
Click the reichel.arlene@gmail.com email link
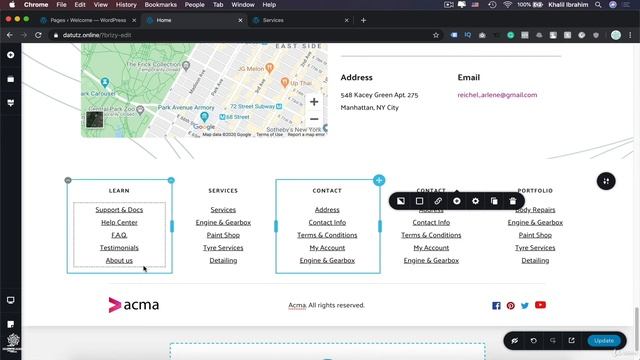pyautogui.click(x=497, y=95)
